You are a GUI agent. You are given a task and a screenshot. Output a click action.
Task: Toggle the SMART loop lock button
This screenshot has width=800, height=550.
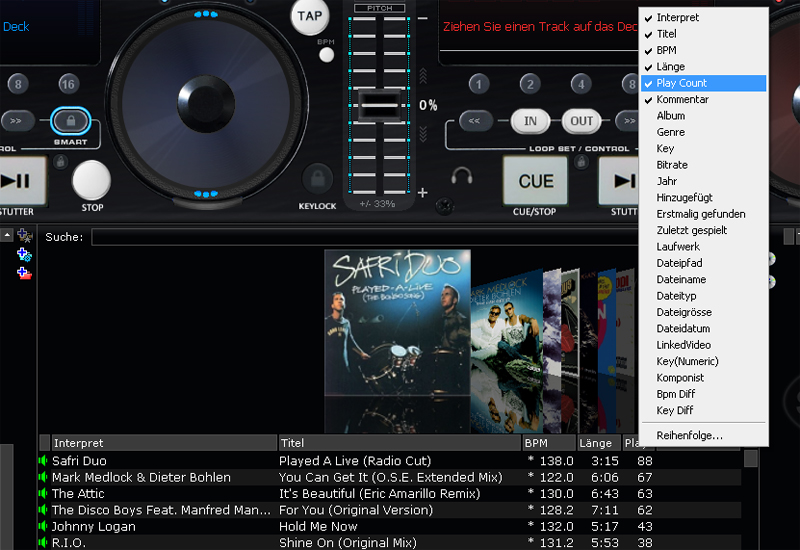[x=70, y=121]
